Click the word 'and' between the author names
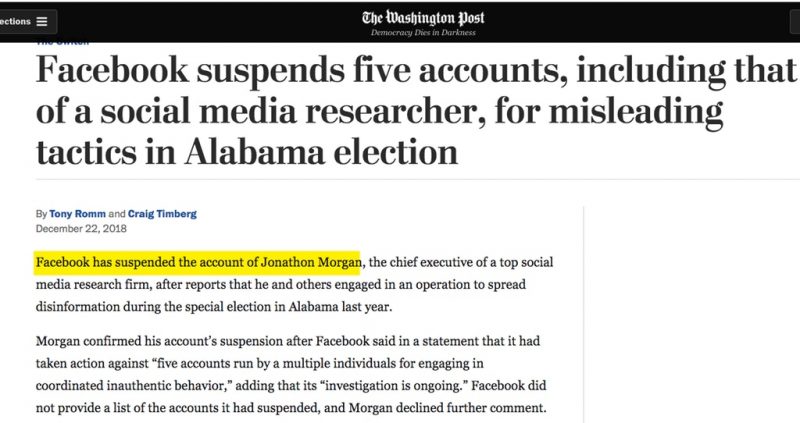The height and width of the screenshot is (423, 800). (x=117, y=214)
